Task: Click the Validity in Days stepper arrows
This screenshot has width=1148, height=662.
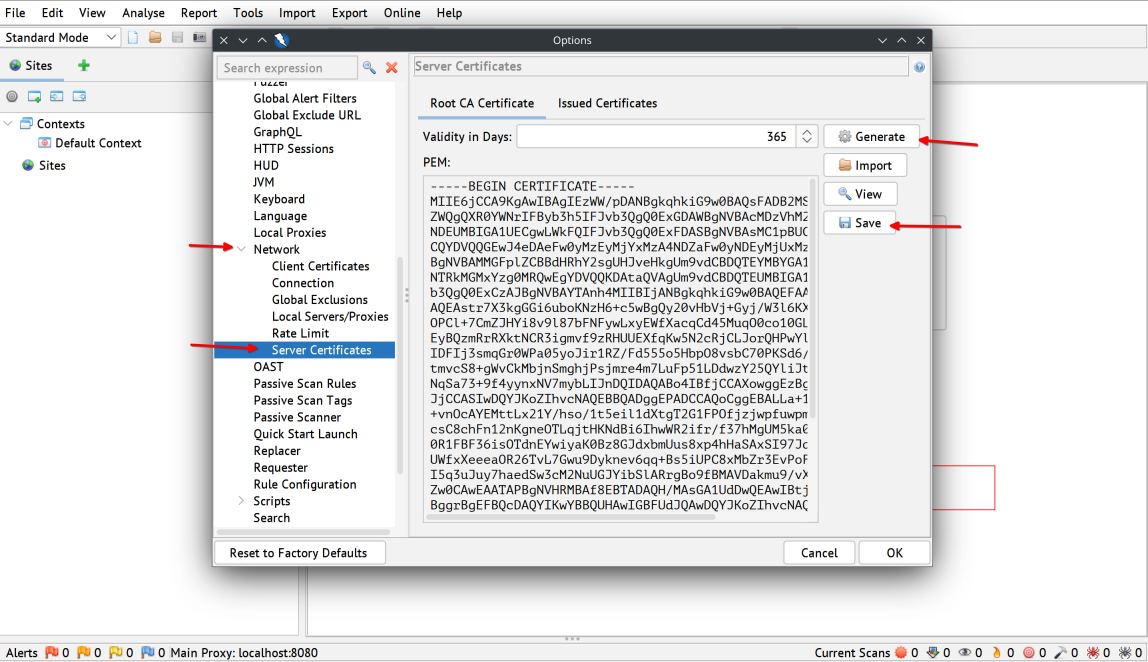Action: [807, 137]
